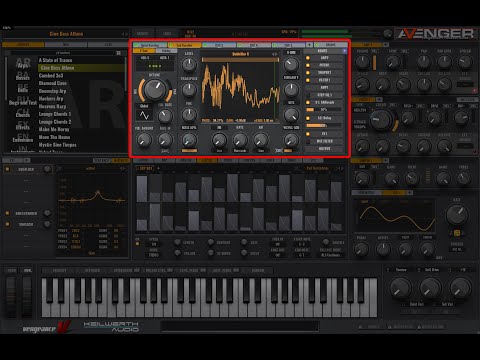Screen dimensions: 480x360
Task: Select the Drums tab
Action: pos(331,45)
